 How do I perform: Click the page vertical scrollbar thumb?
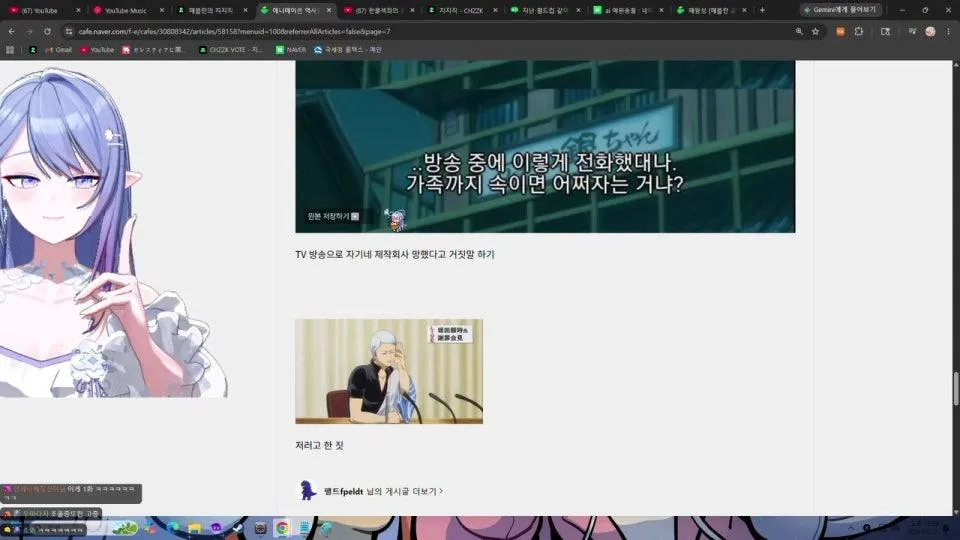coord(956,388)
